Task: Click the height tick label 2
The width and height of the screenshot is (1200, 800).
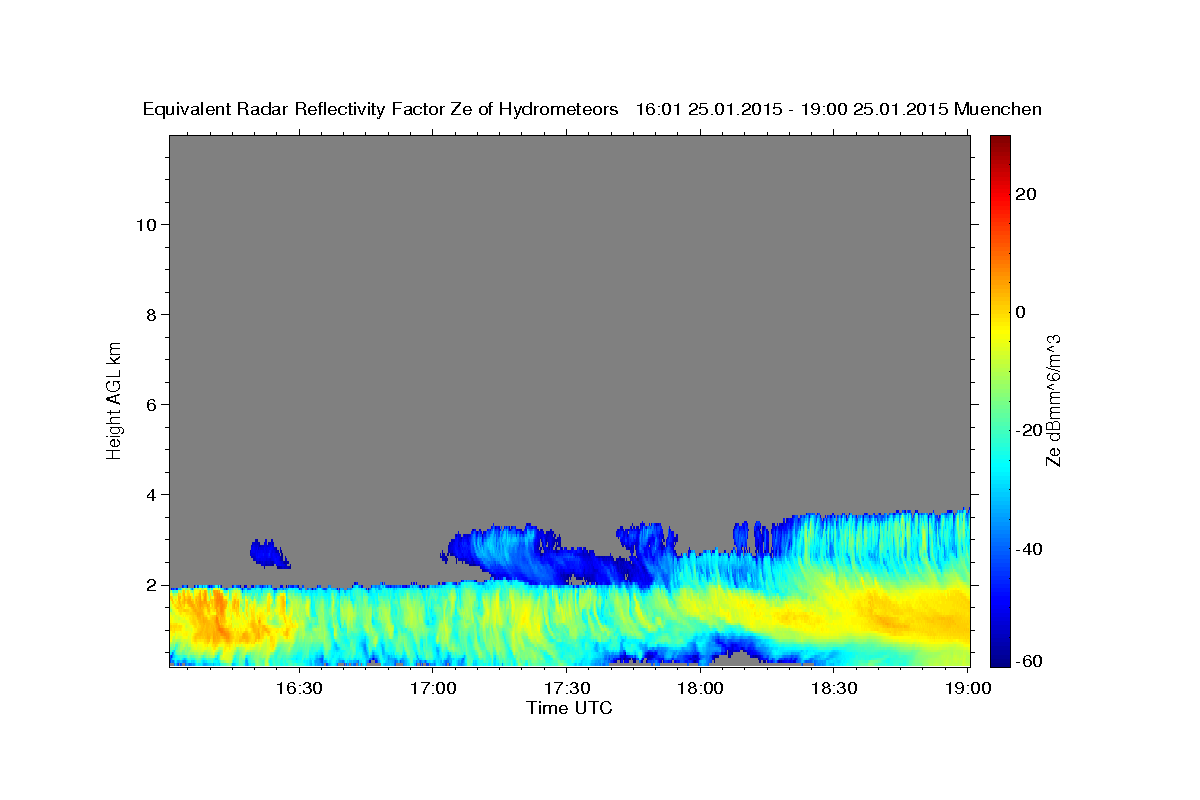Action: [152, 584]
